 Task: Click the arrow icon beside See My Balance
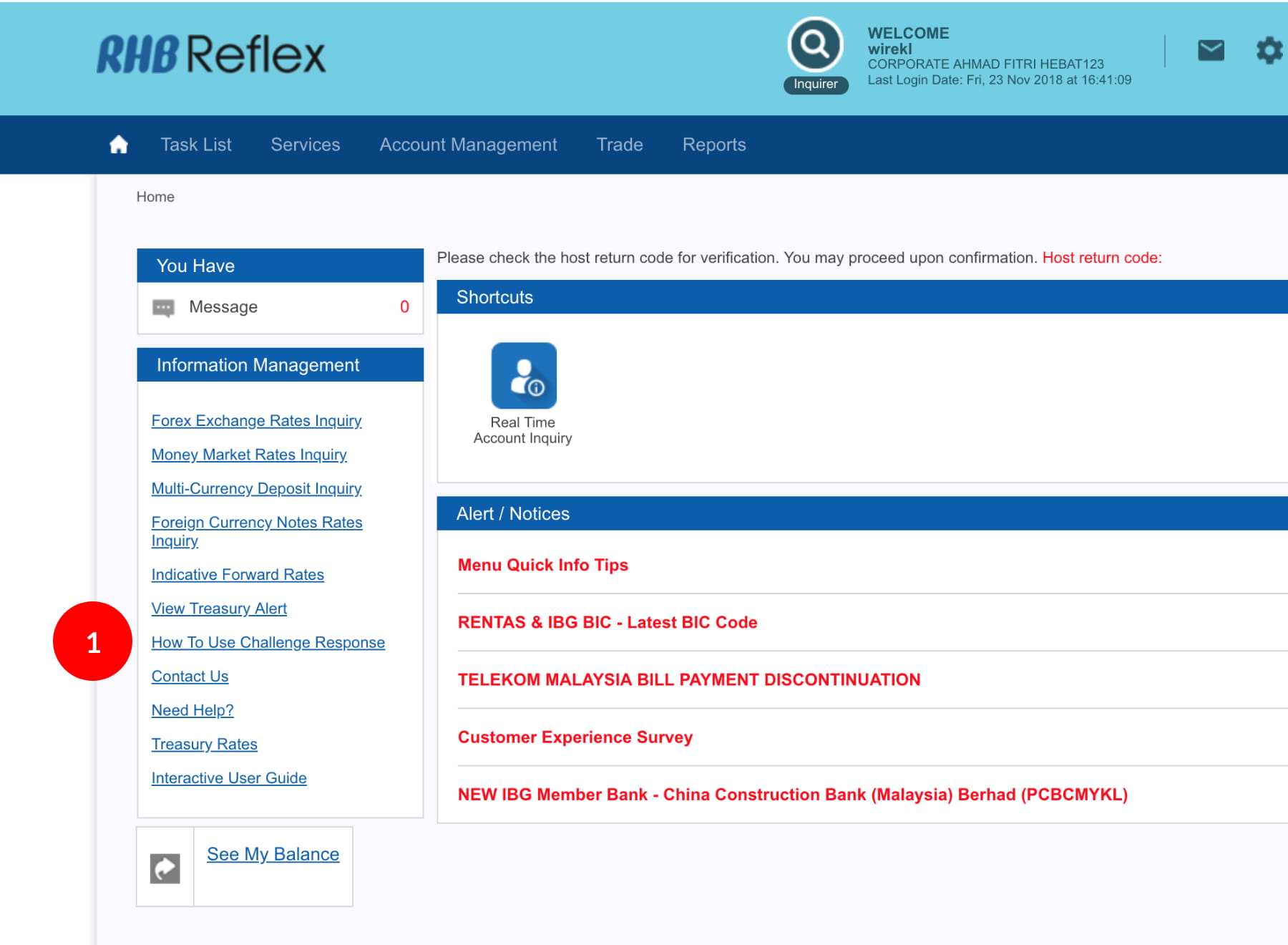(x=165, y=868)
